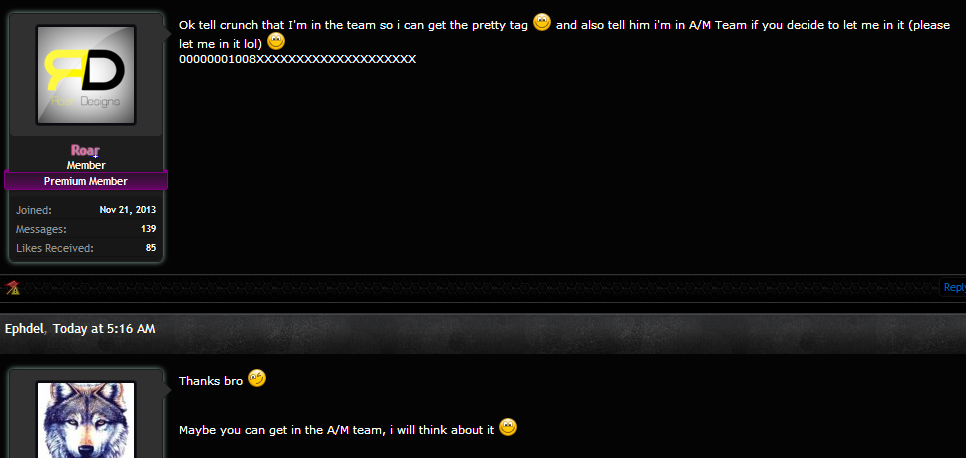Click the "Today at 5:16 AM" timestamp
This screenshot has height=458, width=966.
coord(104,329)
